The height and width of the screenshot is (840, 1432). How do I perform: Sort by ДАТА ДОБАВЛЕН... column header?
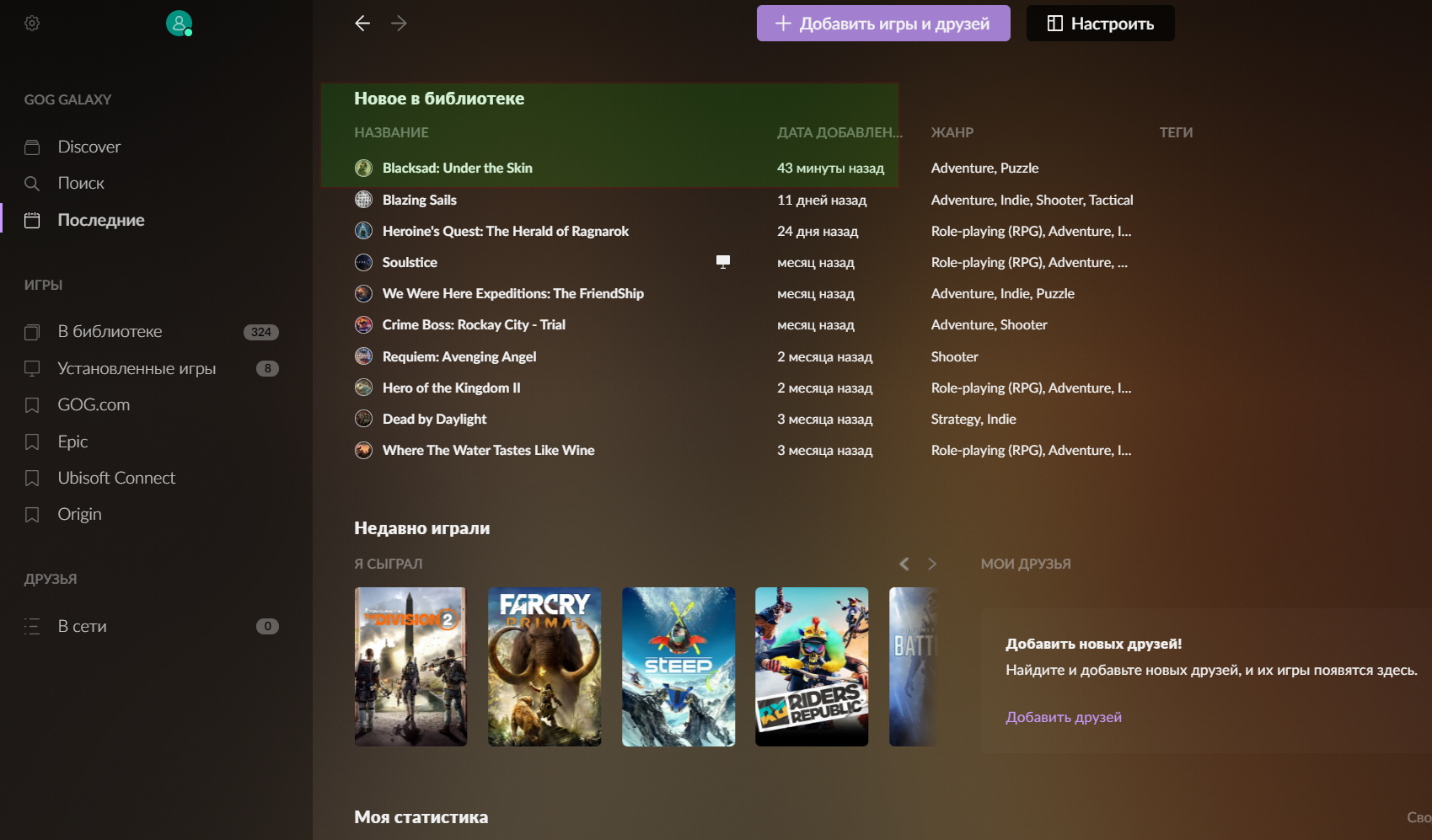tap(839, 132)
